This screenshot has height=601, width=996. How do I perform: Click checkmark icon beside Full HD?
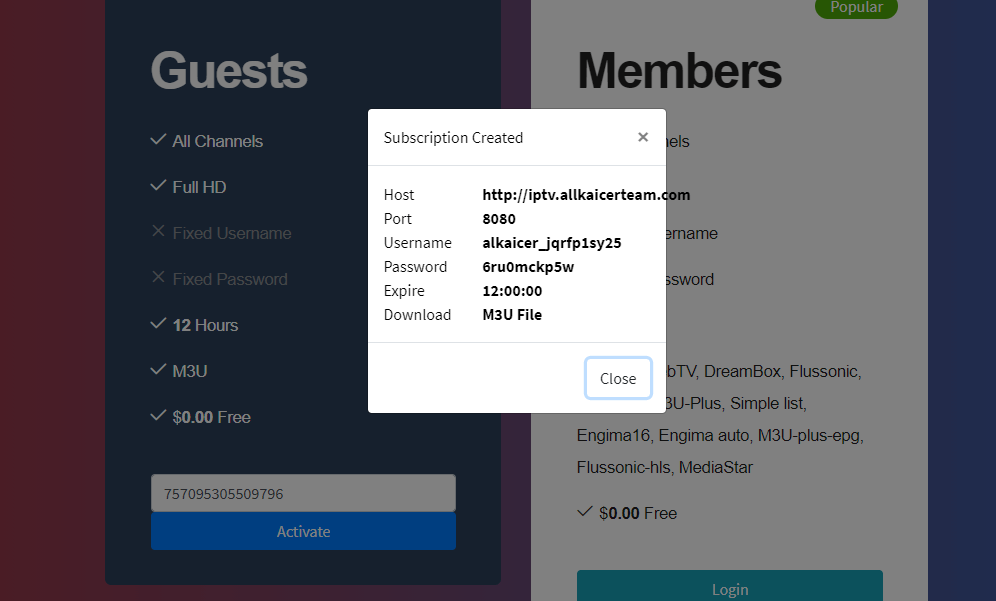158,186
